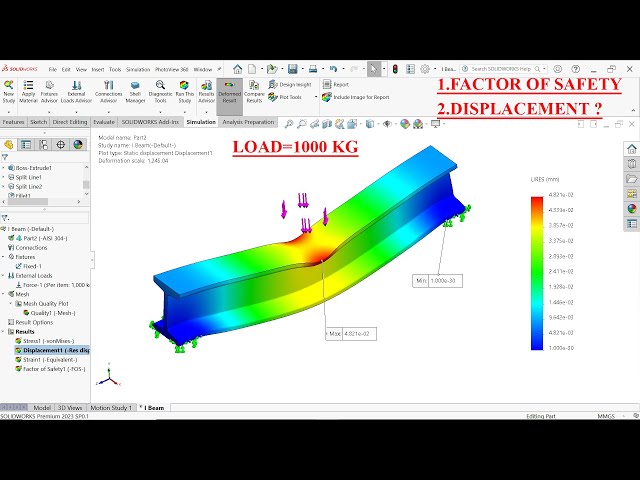Click Compare Results
This screenshot has width=640, height=480.
pyautogui.click(x=254, y=92)
